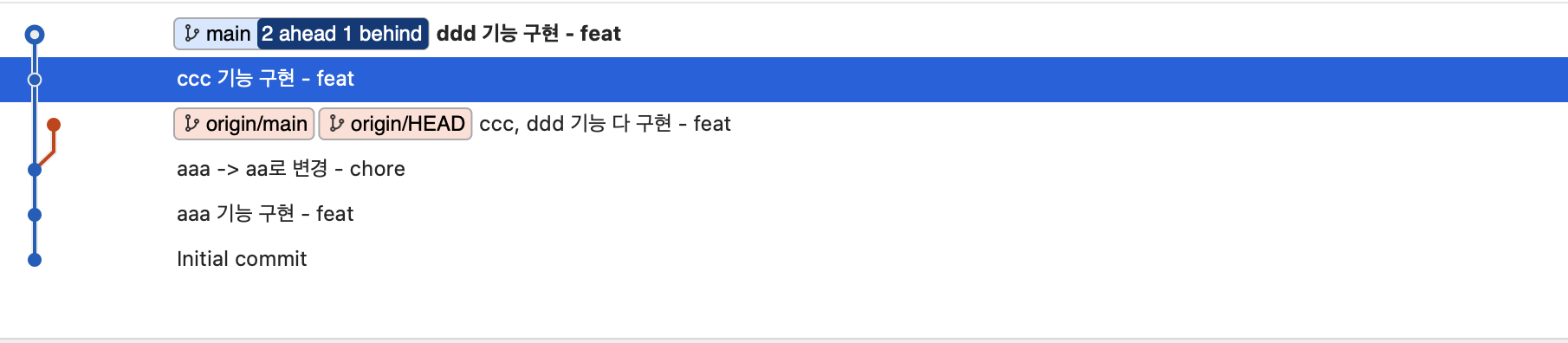This screenshot has height=343, width=1568.
Task: Click the 2 ahead 1 behind badge
Action: (342, 34)
